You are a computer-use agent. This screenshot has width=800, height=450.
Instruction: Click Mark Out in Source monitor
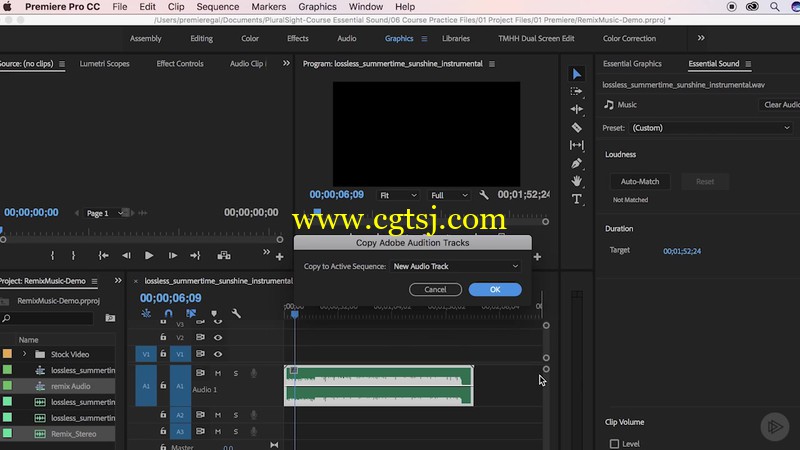[73, 256]
